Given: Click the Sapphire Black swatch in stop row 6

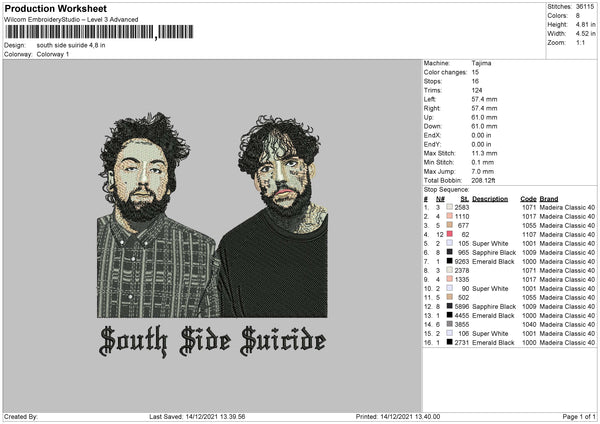Looking at the screenshot, I should pos(450,252).
